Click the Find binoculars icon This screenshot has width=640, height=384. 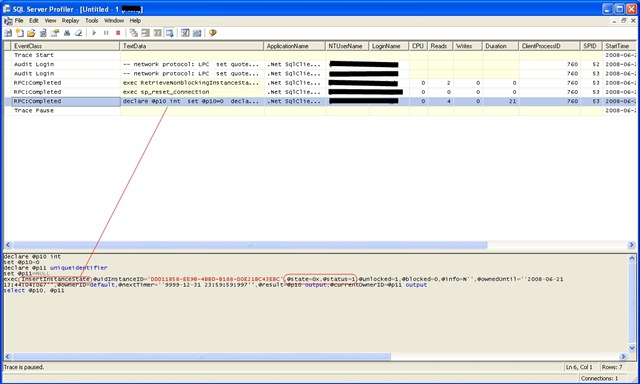tap(67, 33)
